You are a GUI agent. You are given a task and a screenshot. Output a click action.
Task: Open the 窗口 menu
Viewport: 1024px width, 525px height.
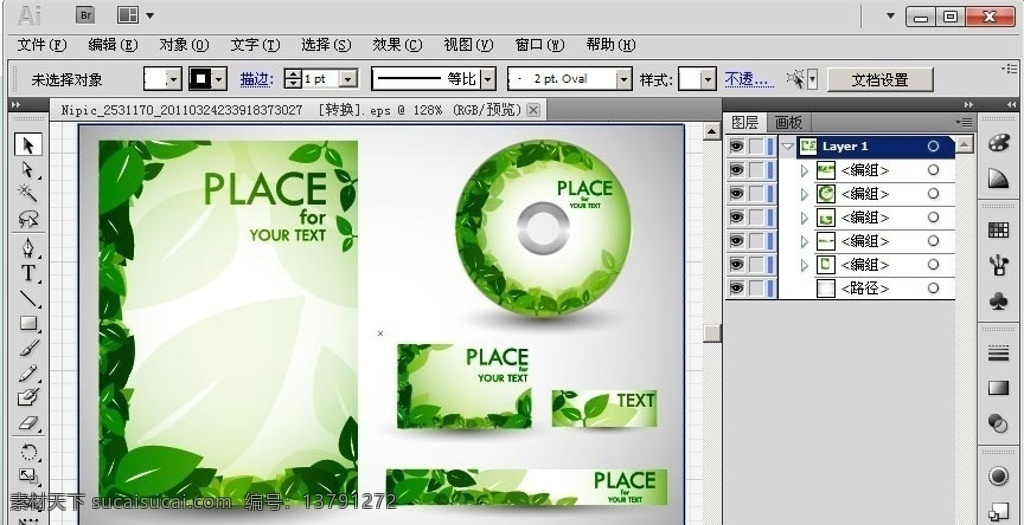click(x=539, y=44)
